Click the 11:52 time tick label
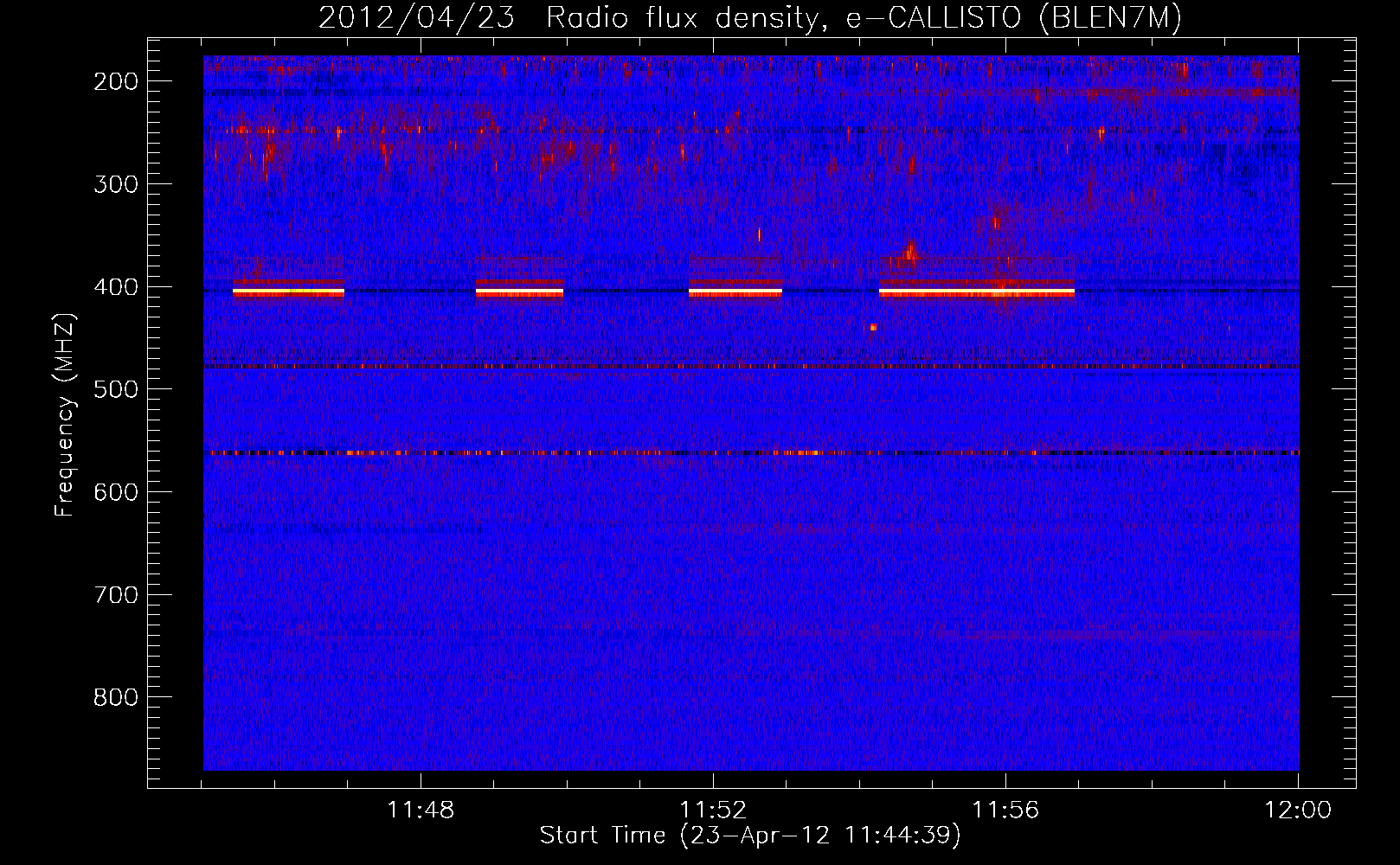The width and height of the screenshot is (1400, 865). (x=713, y=811)
